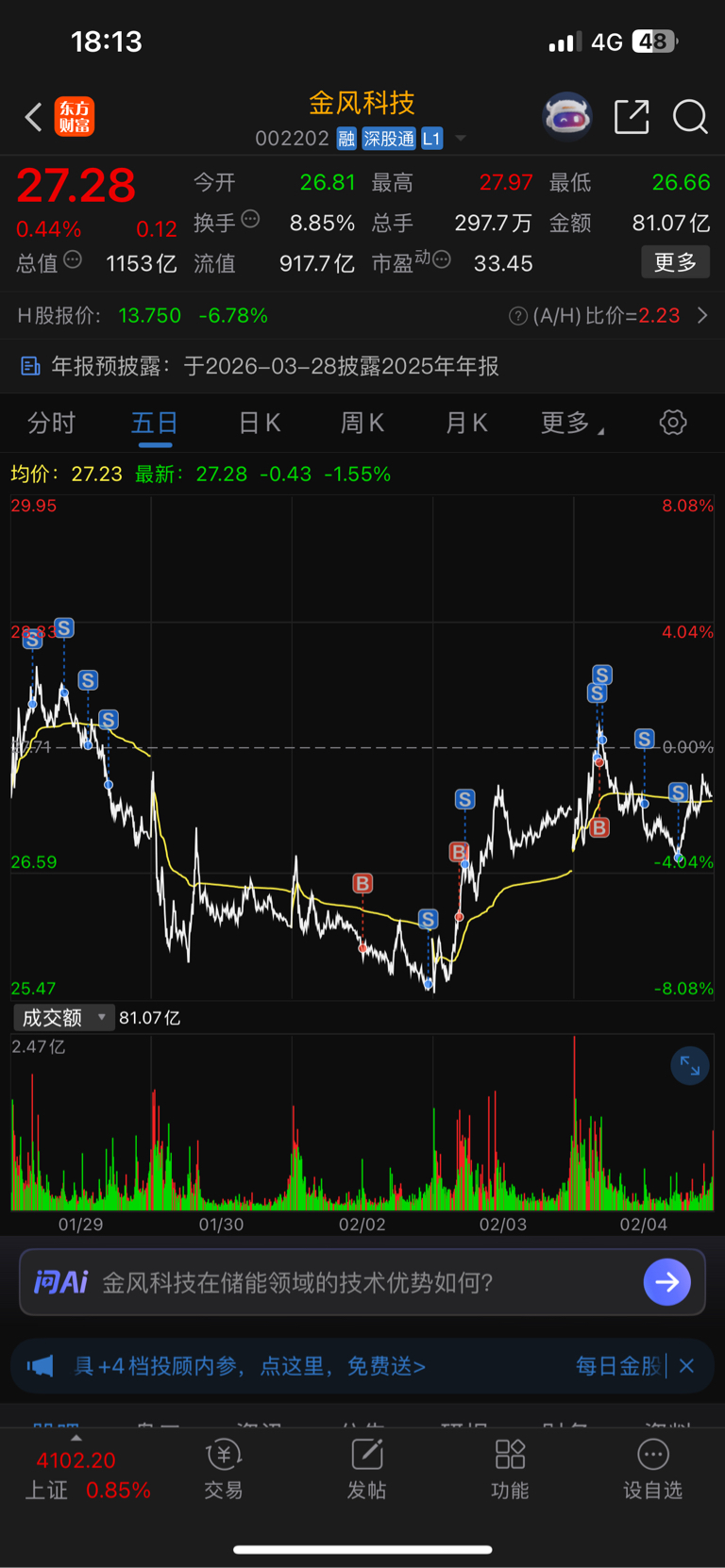Dismiss the 每日金股 promo banner
Screen dimensions: 725x1568
click(x=686, y=1365)
